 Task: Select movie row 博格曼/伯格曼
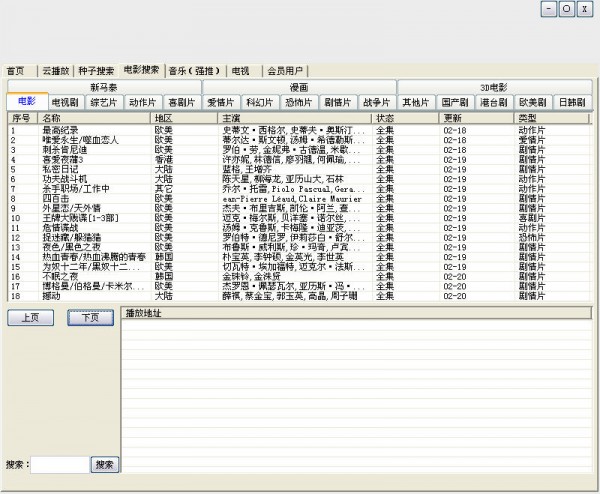(x=298, y=287)
